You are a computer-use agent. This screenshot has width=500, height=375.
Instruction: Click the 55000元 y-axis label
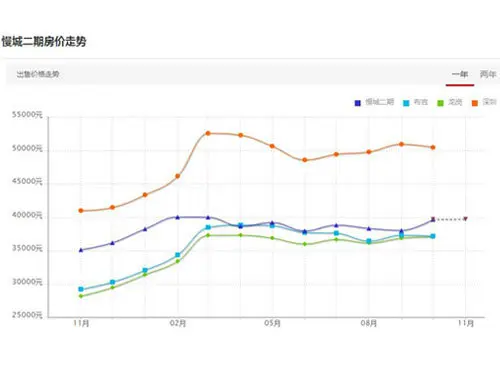[x=27, y=115]
